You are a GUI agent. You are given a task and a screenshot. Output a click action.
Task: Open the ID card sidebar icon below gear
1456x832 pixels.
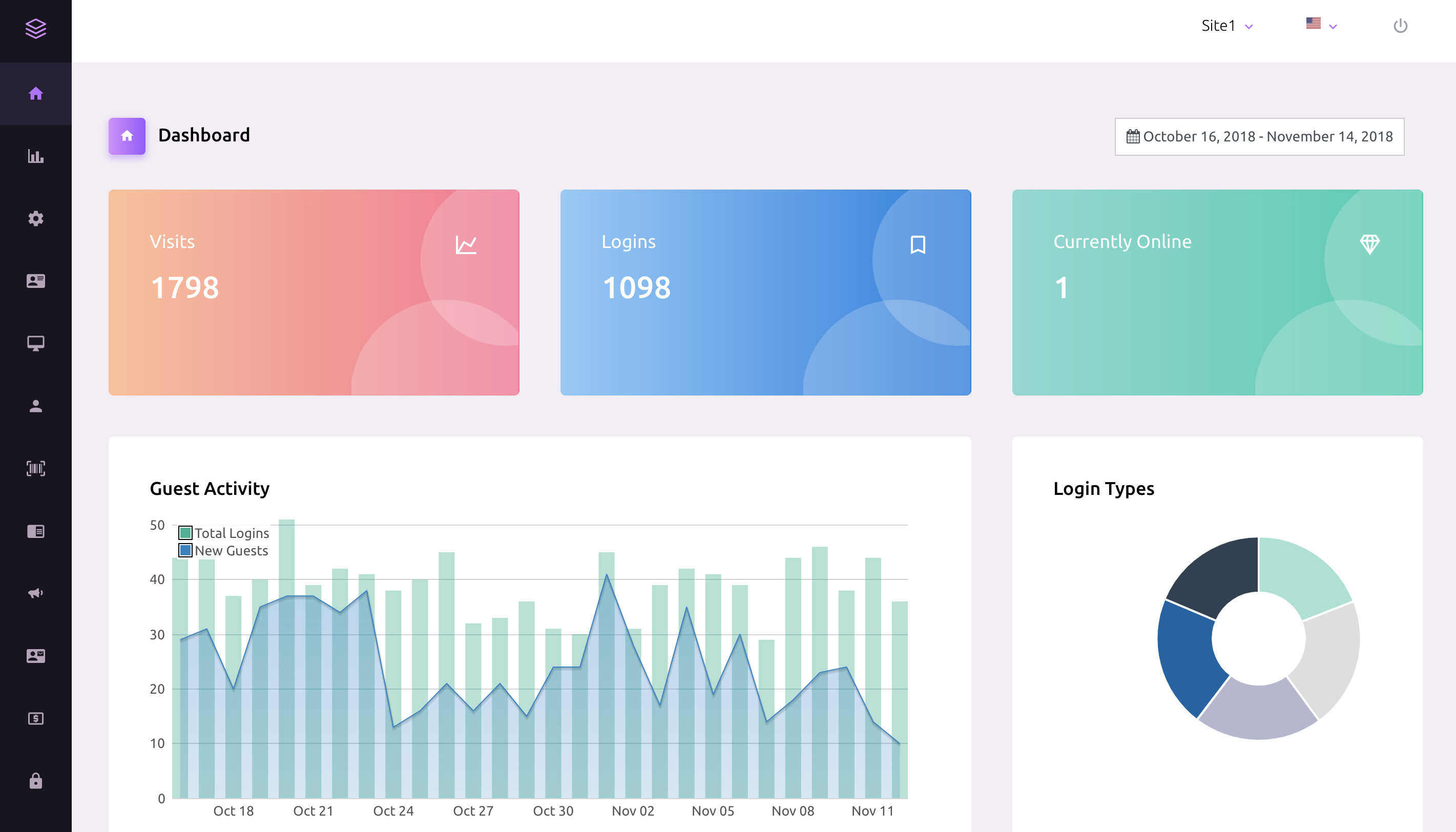tap(35, 281)
